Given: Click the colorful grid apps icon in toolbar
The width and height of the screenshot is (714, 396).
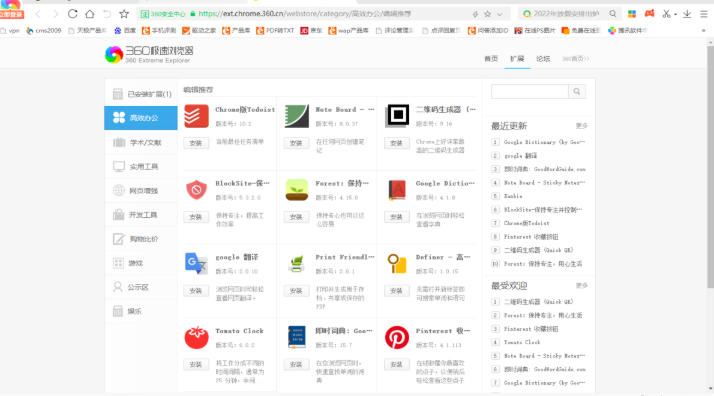Looking at the screenshot, I should pos(632,14).
